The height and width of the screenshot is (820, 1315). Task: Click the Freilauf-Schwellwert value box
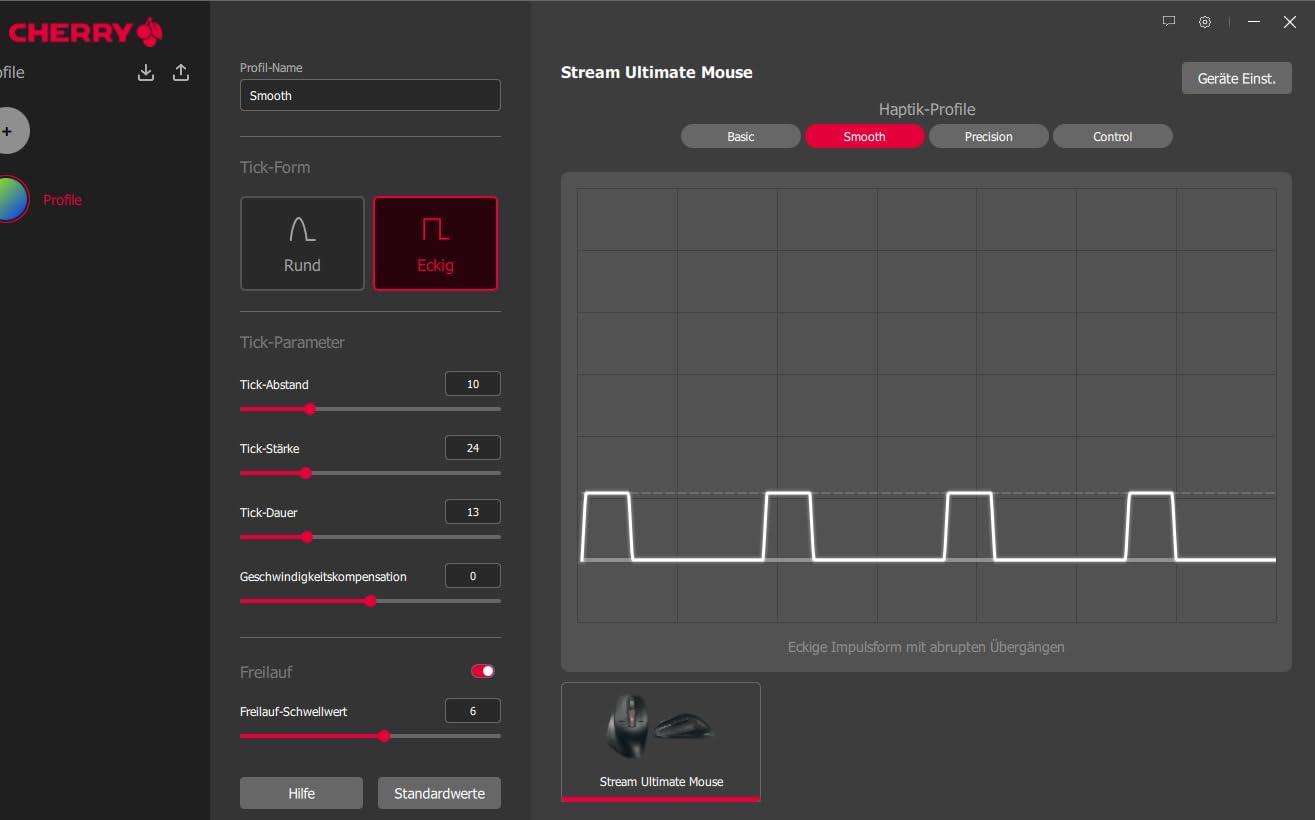pos(473,711)
